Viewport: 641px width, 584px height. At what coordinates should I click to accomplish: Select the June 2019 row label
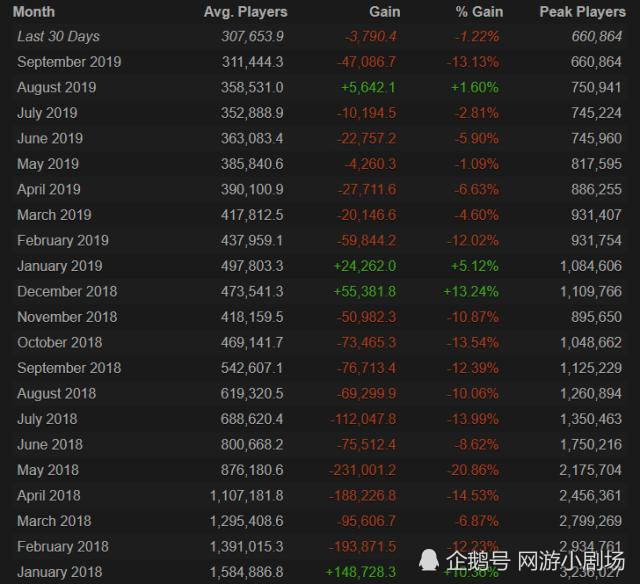click(50, 138)
